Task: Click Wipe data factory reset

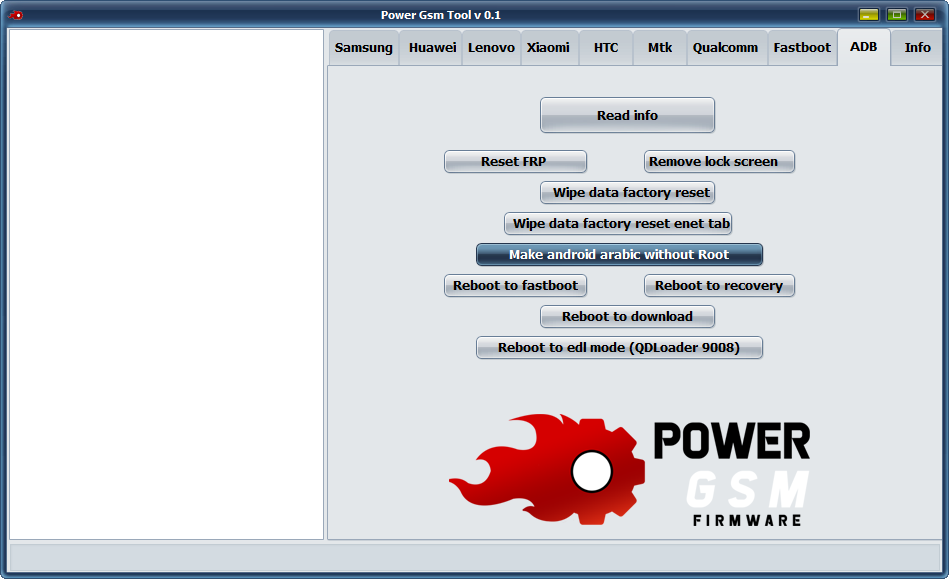Action: [627, 192]
